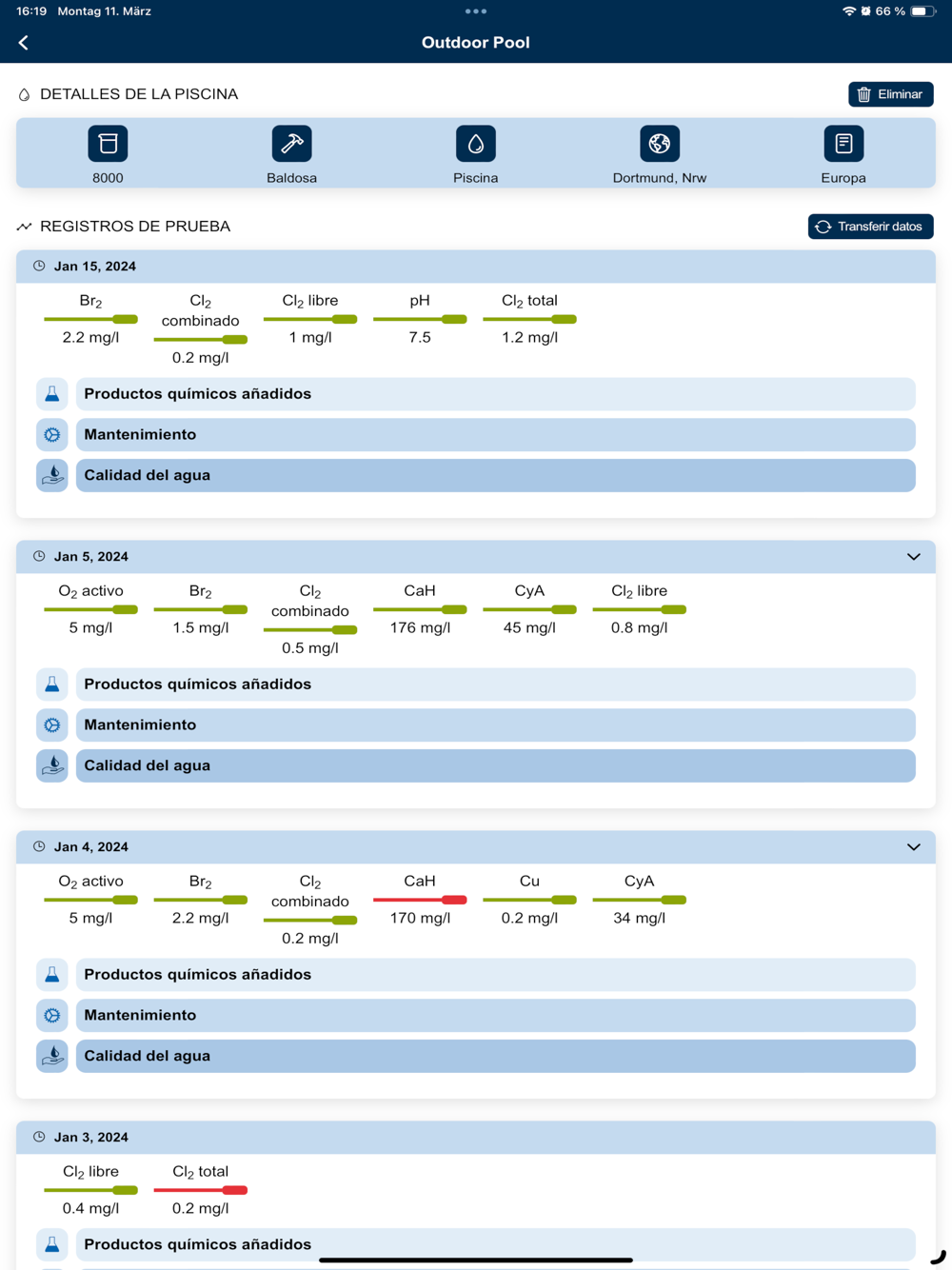Tap the clock icon next to Jan 3, 2024
Screen dimensions: 952x1270
point(39,1137)
